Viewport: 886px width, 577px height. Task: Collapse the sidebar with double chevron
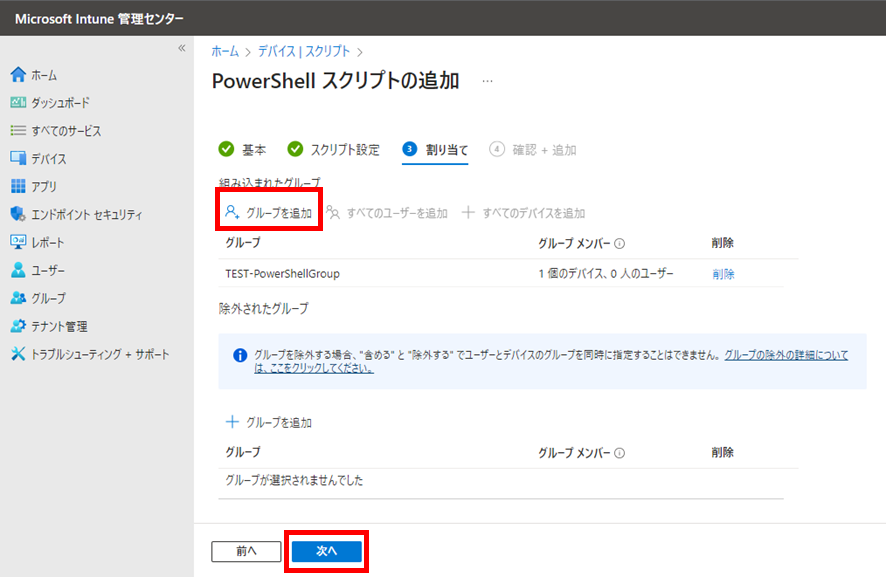tap(181, 48)
